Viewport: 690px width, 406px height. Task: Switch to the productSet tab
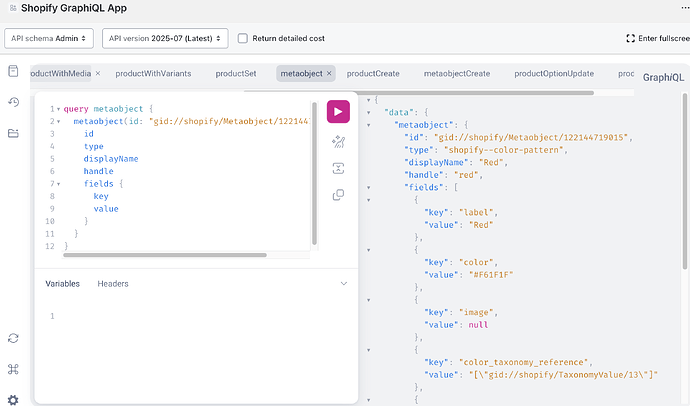click(x=236, y=73)
